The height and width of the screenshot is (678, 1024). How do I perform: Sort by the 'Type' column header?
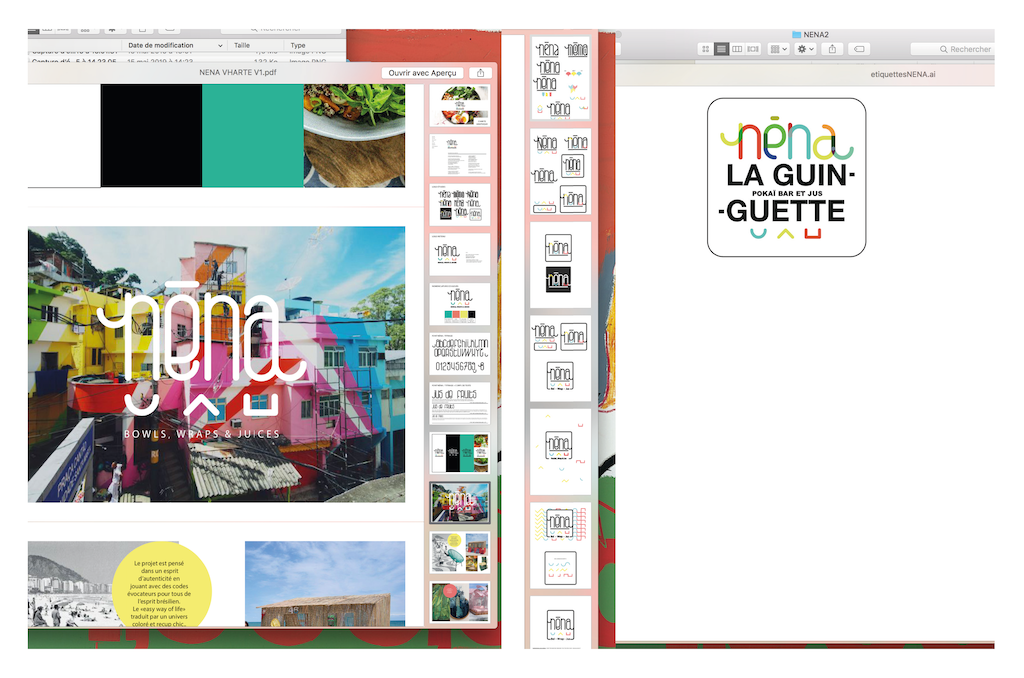298,46
